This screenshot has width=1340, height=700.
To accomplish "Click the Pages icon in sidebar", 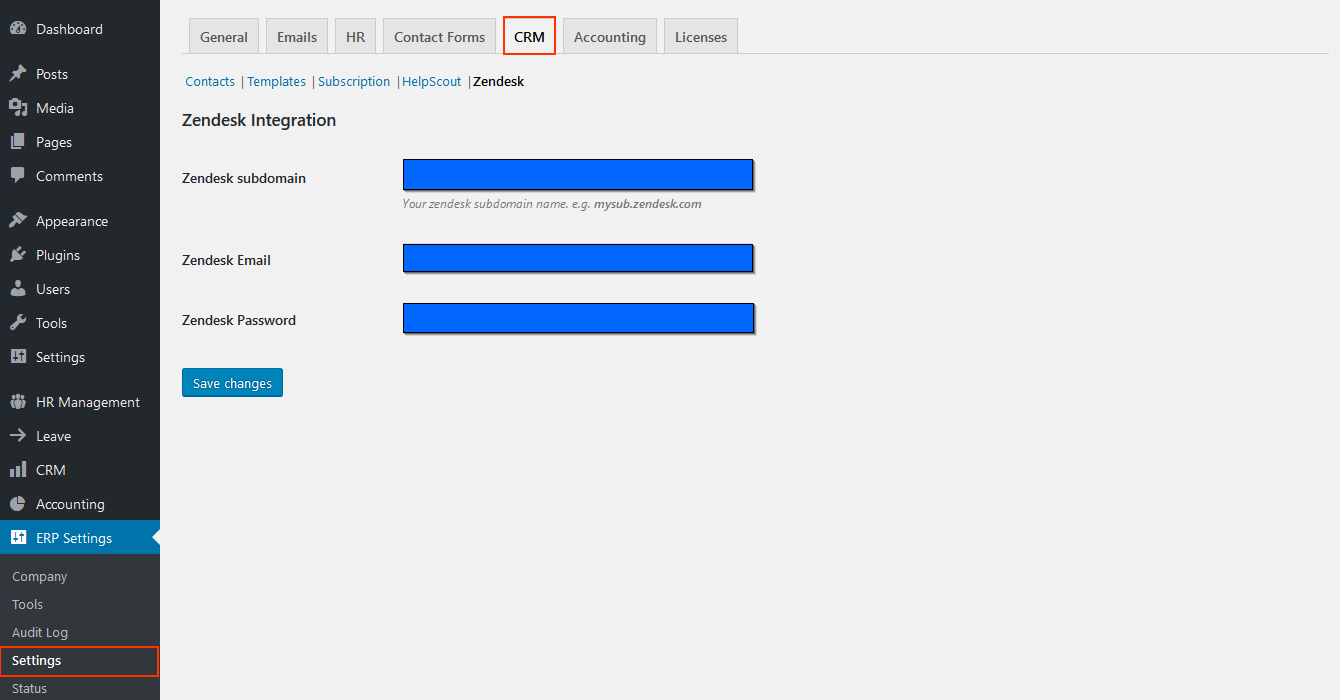I will click(x=18, y=142).
